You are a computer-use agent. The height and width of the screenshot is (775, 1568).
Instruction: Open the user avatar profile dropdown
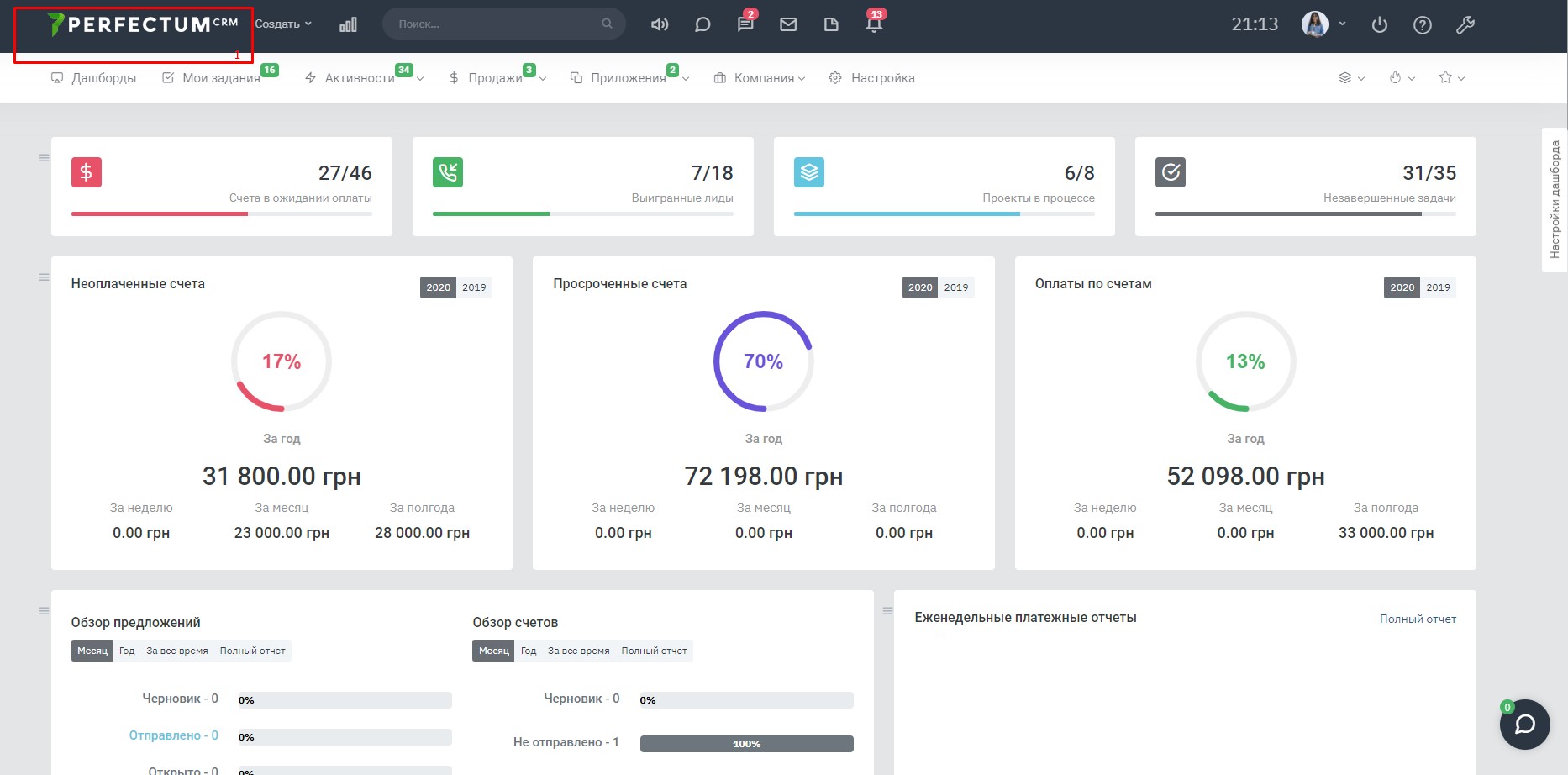[1323, 24]
